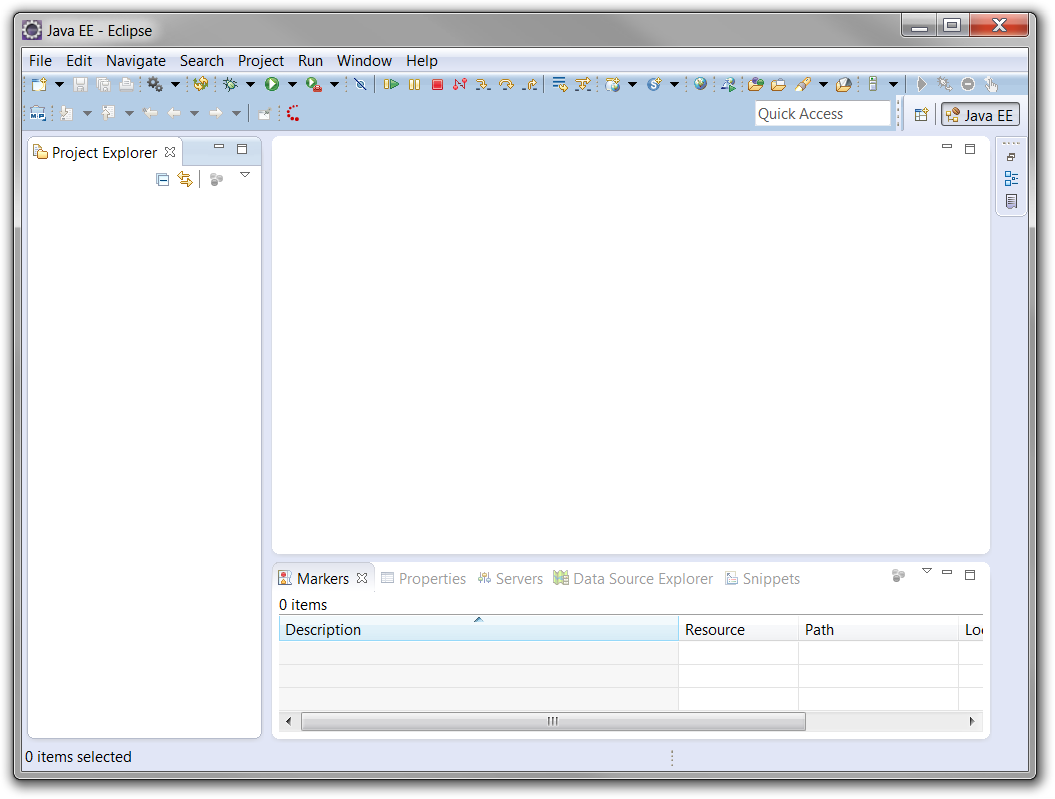Open the Window menu
The width and height of the screenshot is (1055, 799).
(x=364, y=61)
